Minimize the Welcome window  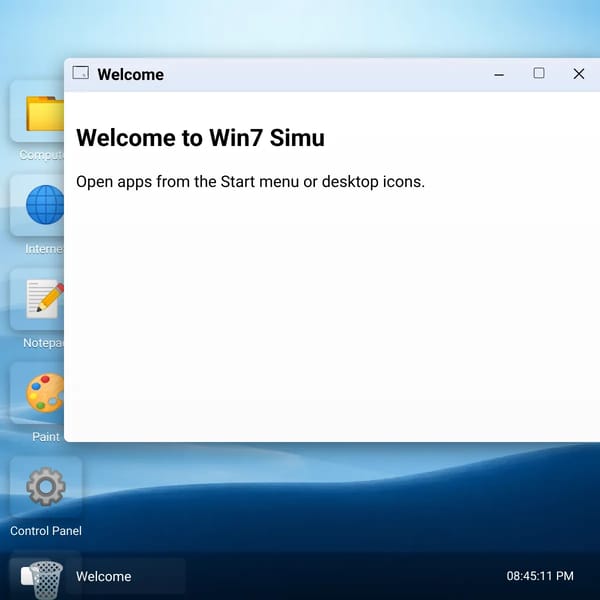click(x=499, y=74)
